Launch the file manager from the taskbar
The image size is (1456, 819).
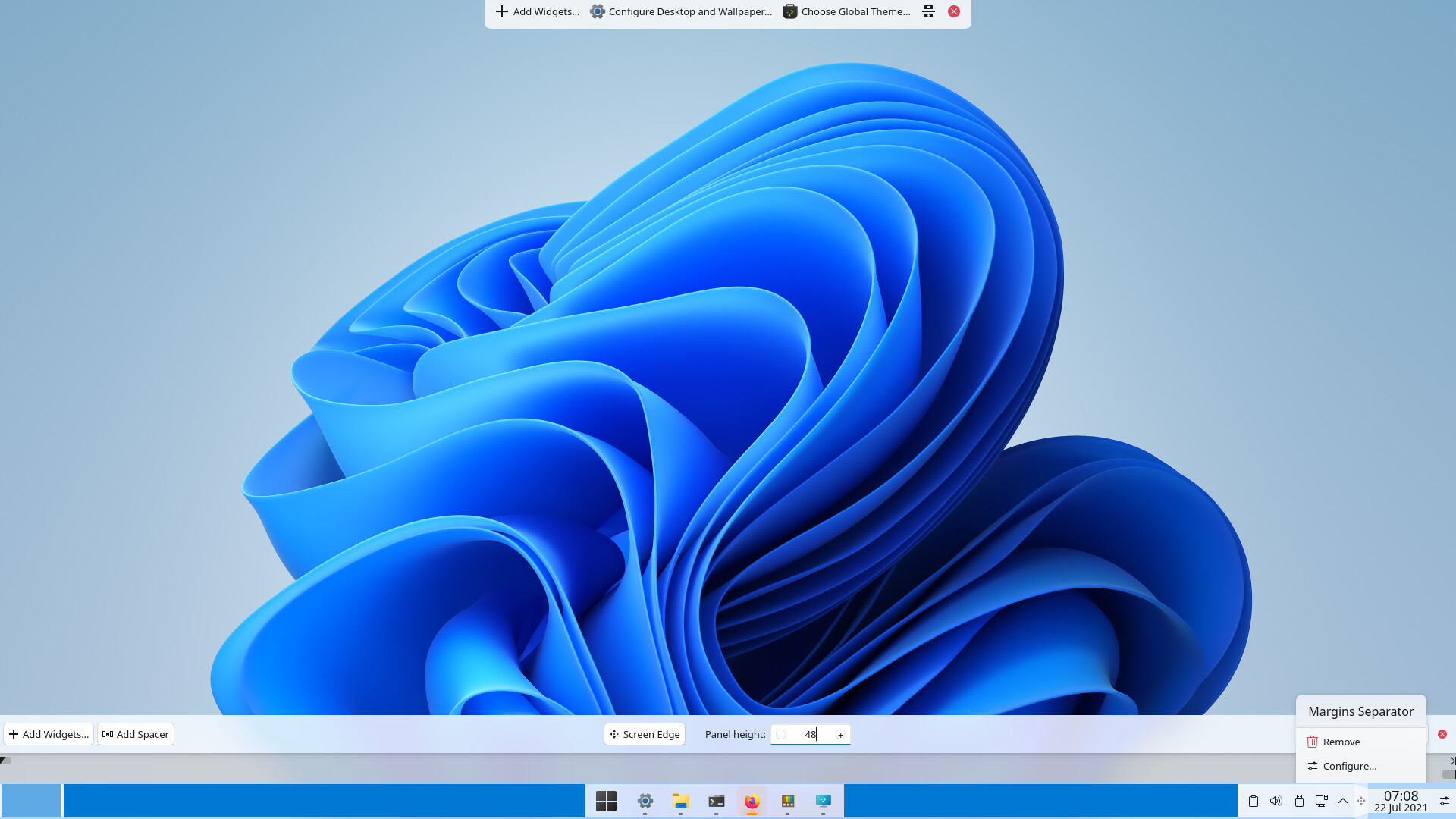(681, 801)
